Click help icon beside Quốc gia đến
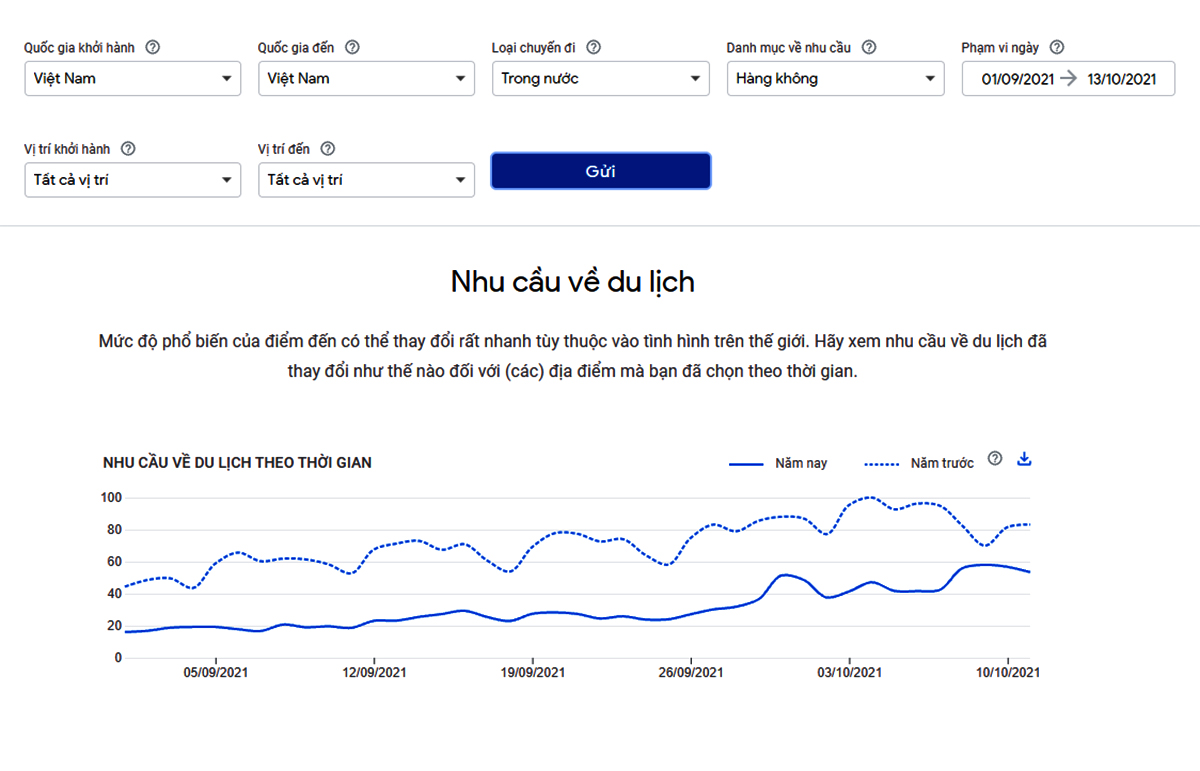 352,47
